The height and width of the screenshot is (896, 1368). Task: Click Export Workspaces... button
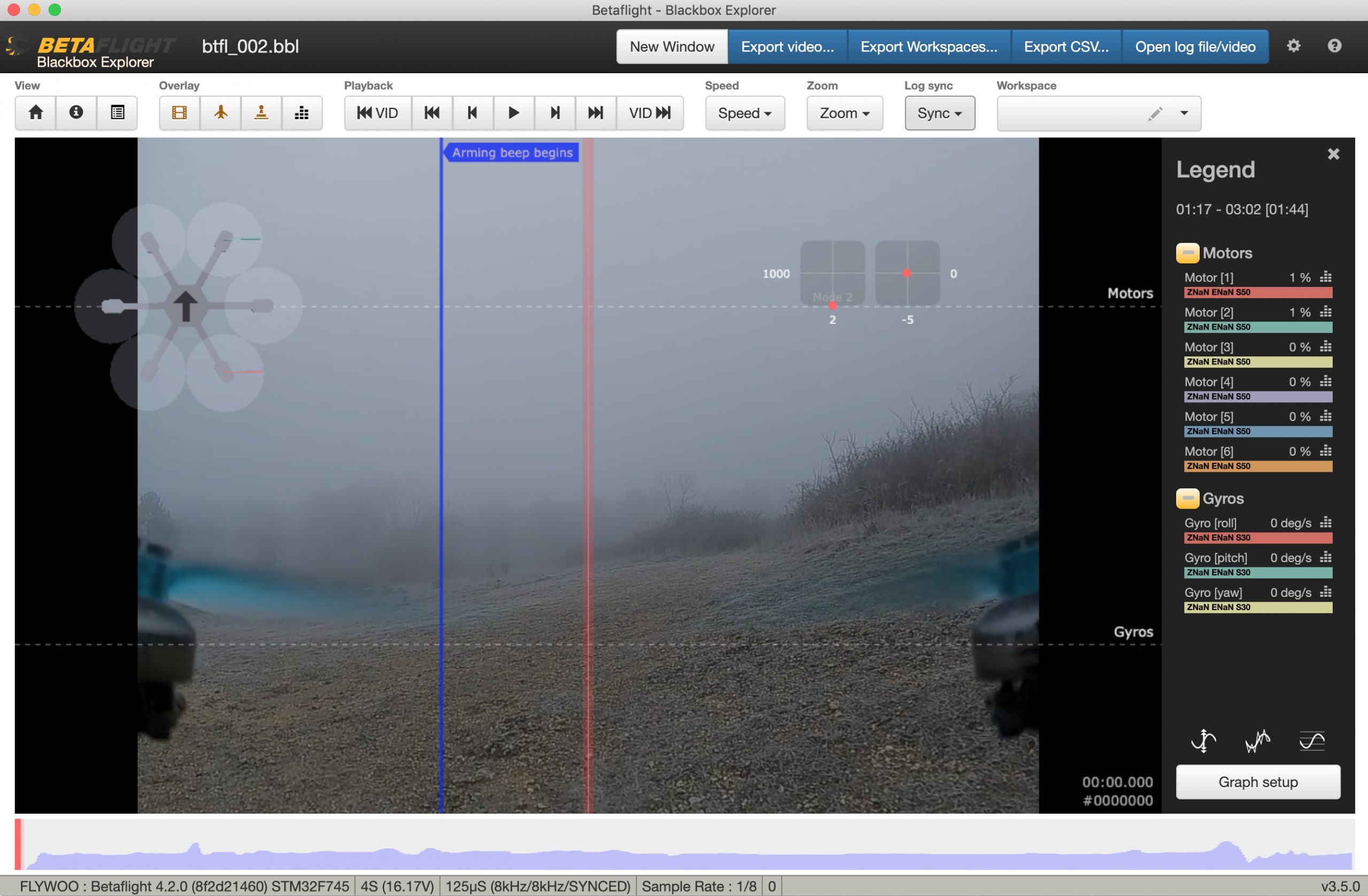coord(929,46)
